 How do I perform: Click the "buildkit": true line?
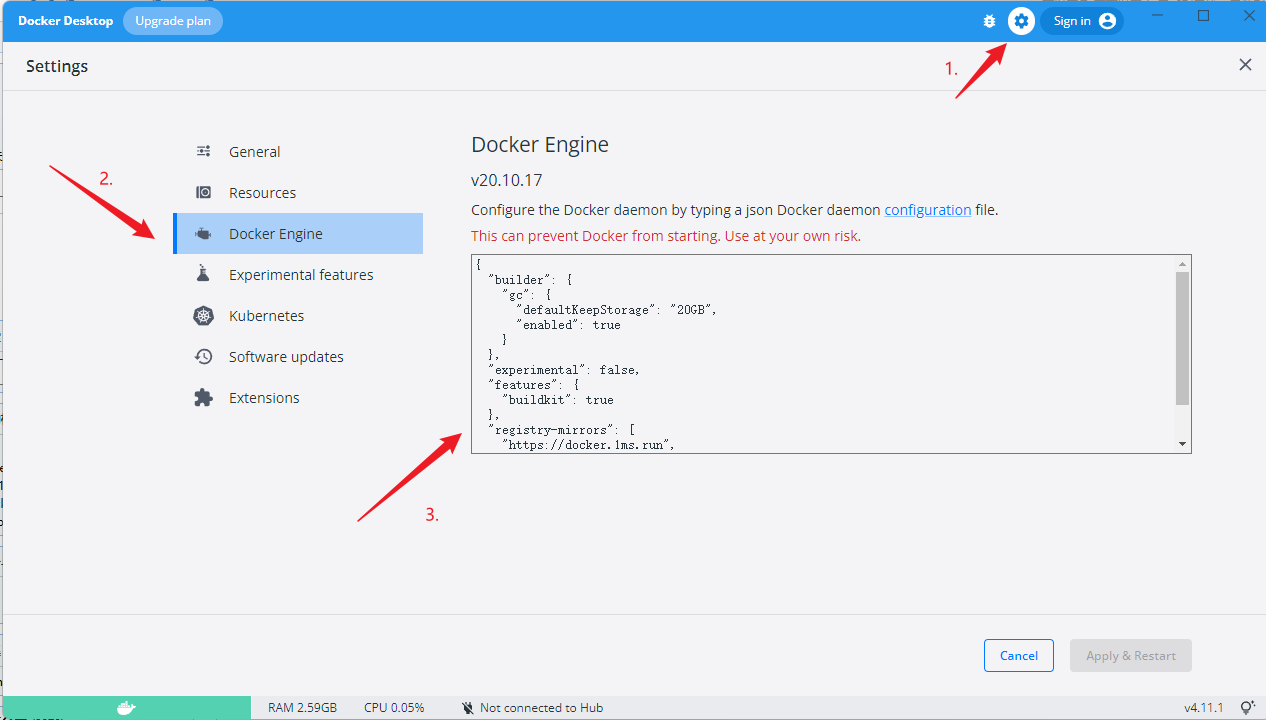(x=557, y=400)
